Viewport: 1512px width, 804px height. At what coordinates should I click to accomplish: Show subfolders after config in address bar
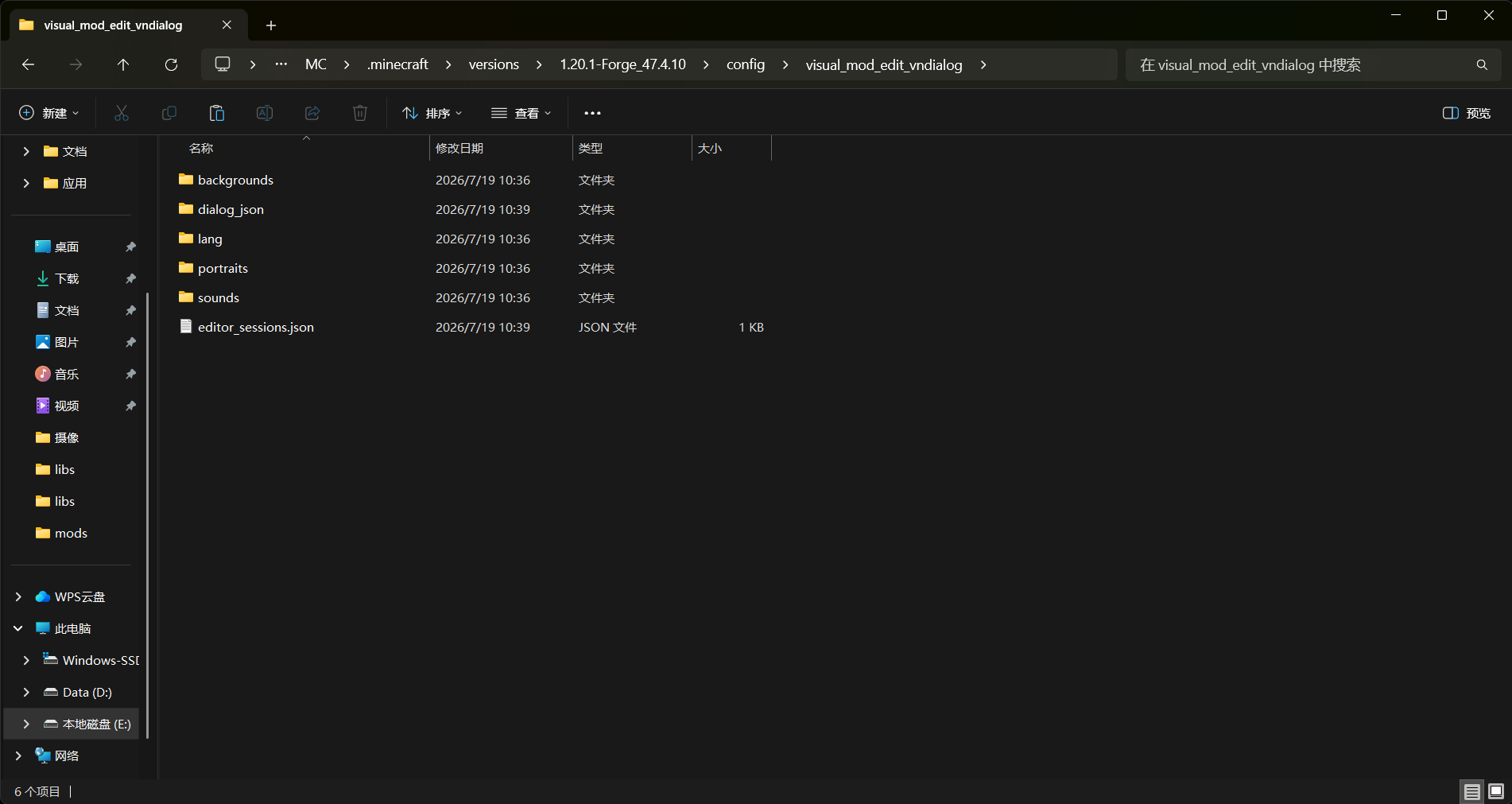pyautogui.click(x=785, y=64)
